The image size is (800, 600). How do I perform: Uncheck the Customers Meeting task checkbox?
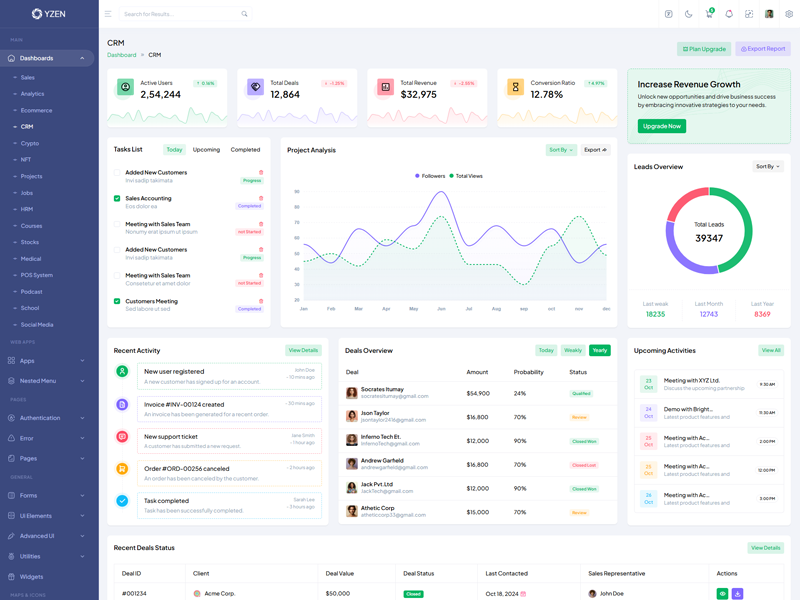click(117, 301)
